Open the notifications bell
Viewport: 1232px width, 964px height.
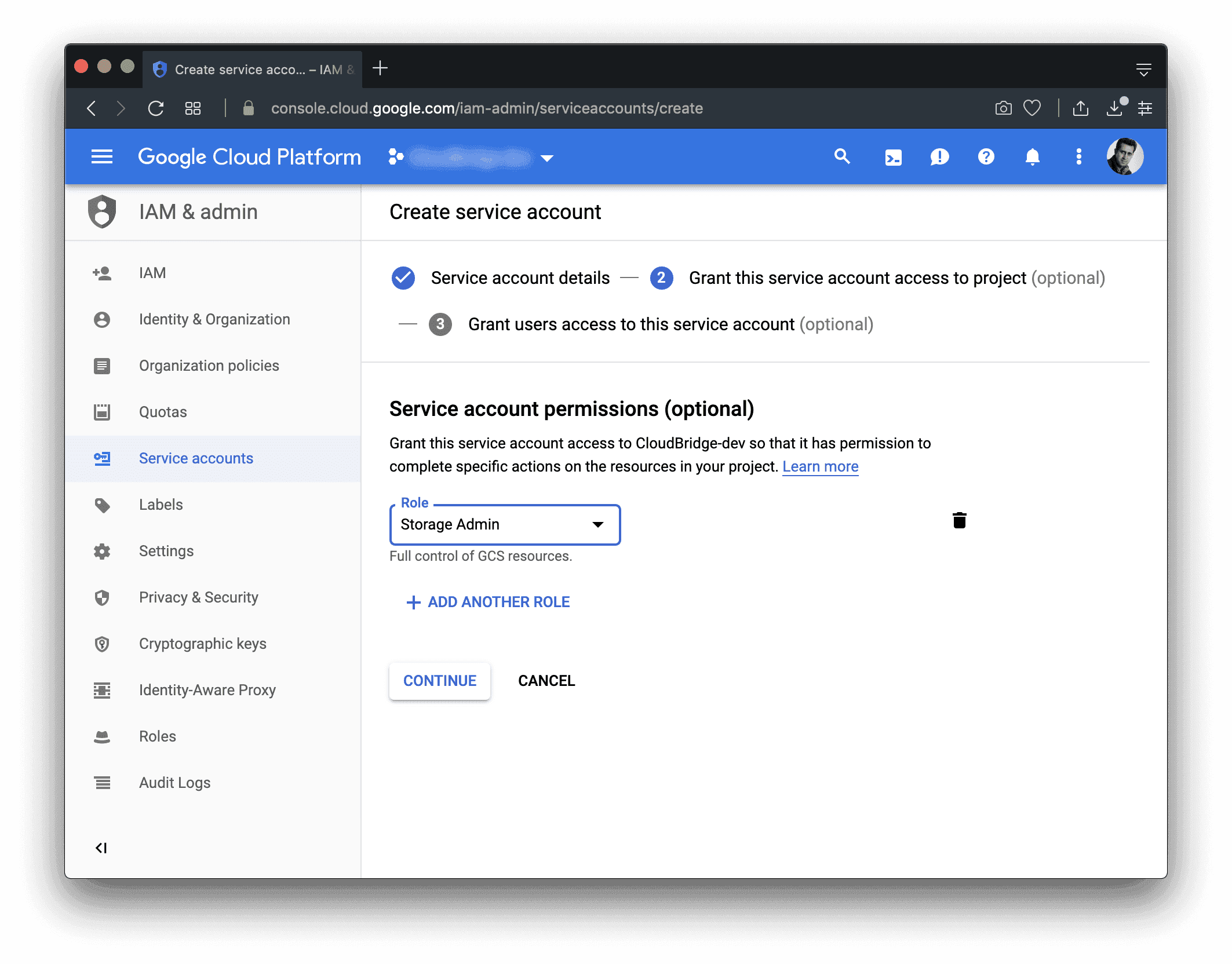[1032, 157]
